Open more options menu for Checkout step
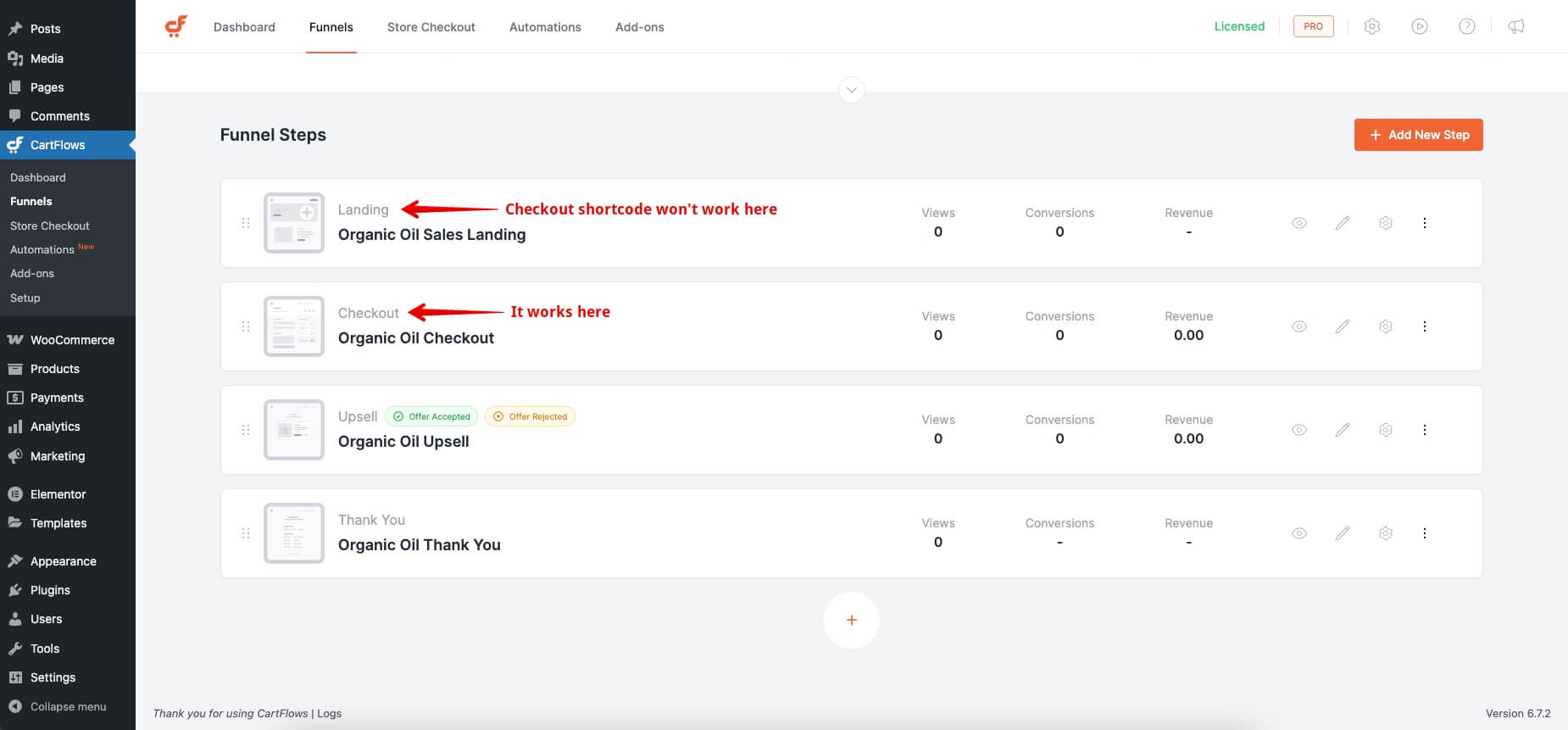 click(1425, 326)
